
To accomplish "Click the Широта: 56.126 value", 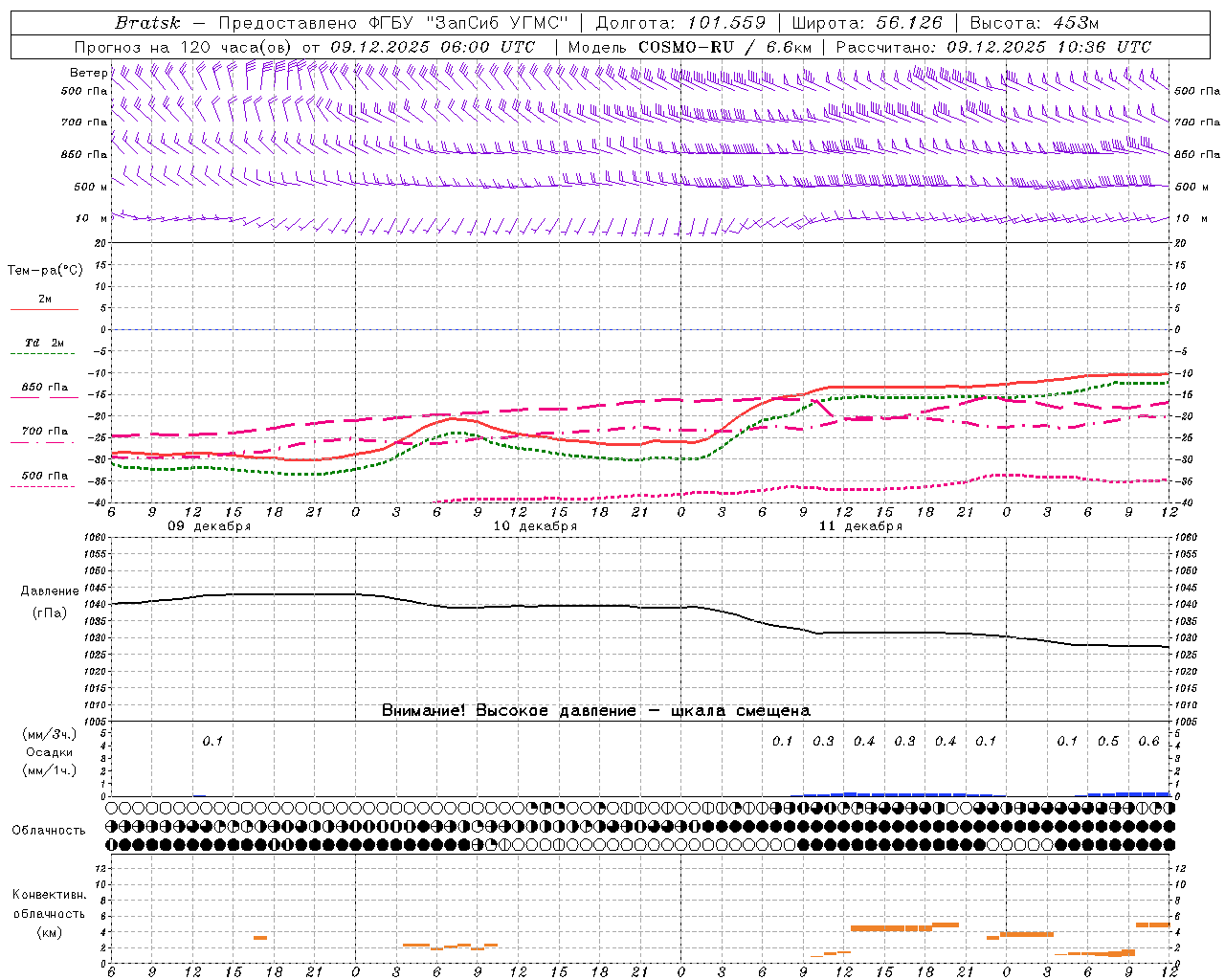I will (867, 23).
